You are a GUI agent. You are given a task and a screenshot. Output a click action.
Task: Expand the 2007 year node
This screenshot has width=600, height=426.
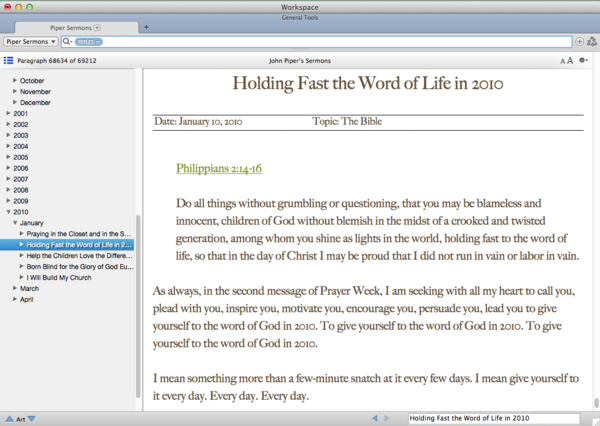[8, 179]
